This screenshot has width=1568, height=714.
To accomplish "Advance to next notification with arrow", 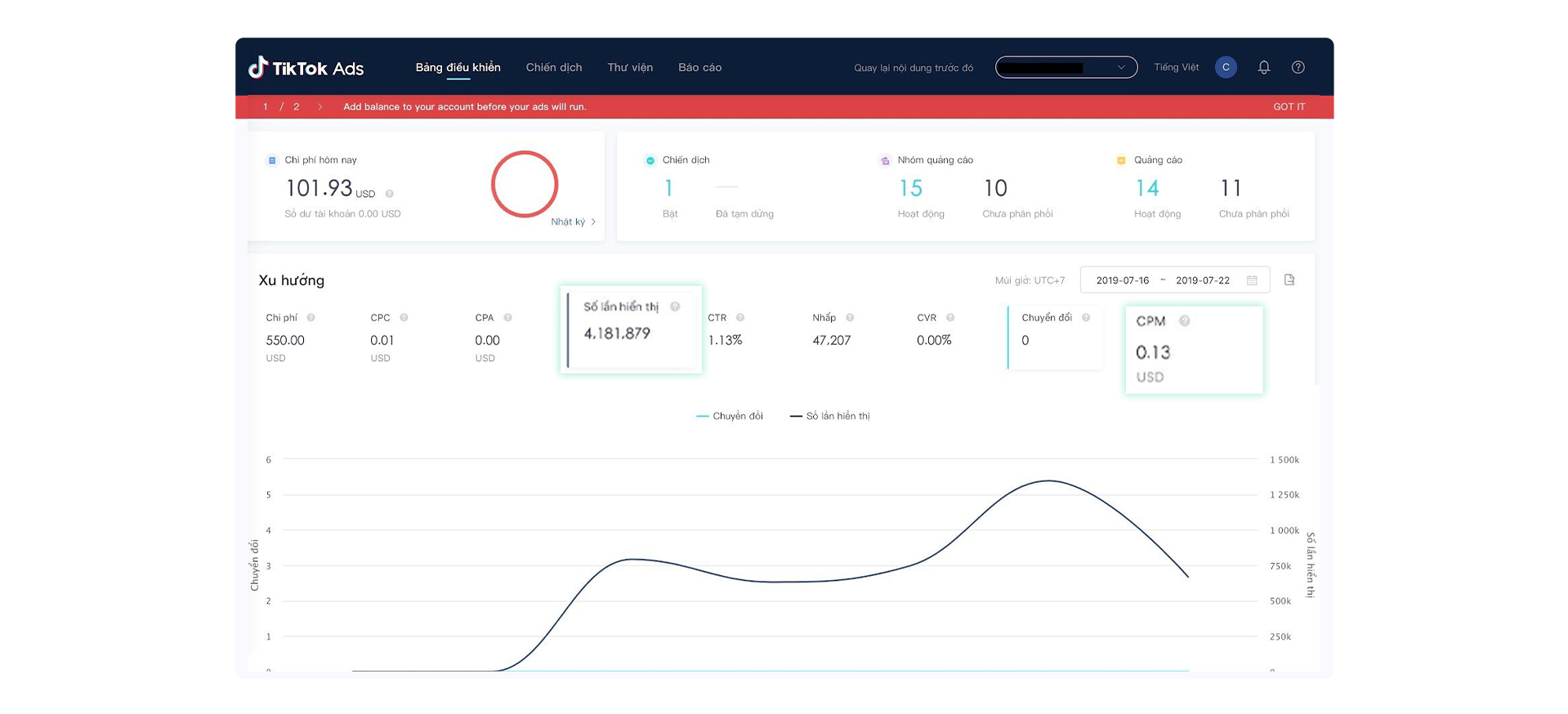I will 320,107.
